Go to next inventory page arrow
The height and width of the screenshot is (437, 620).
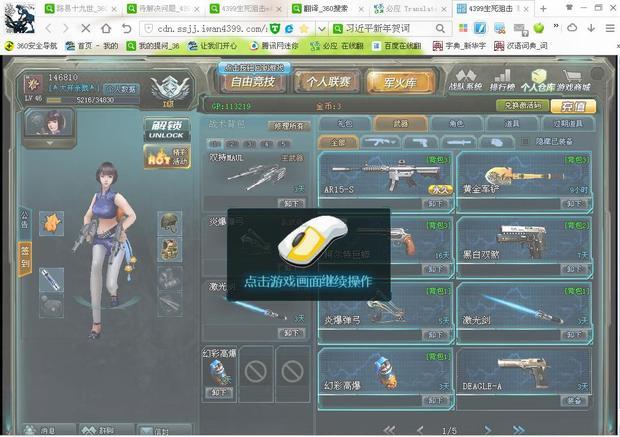click(489, 430)
